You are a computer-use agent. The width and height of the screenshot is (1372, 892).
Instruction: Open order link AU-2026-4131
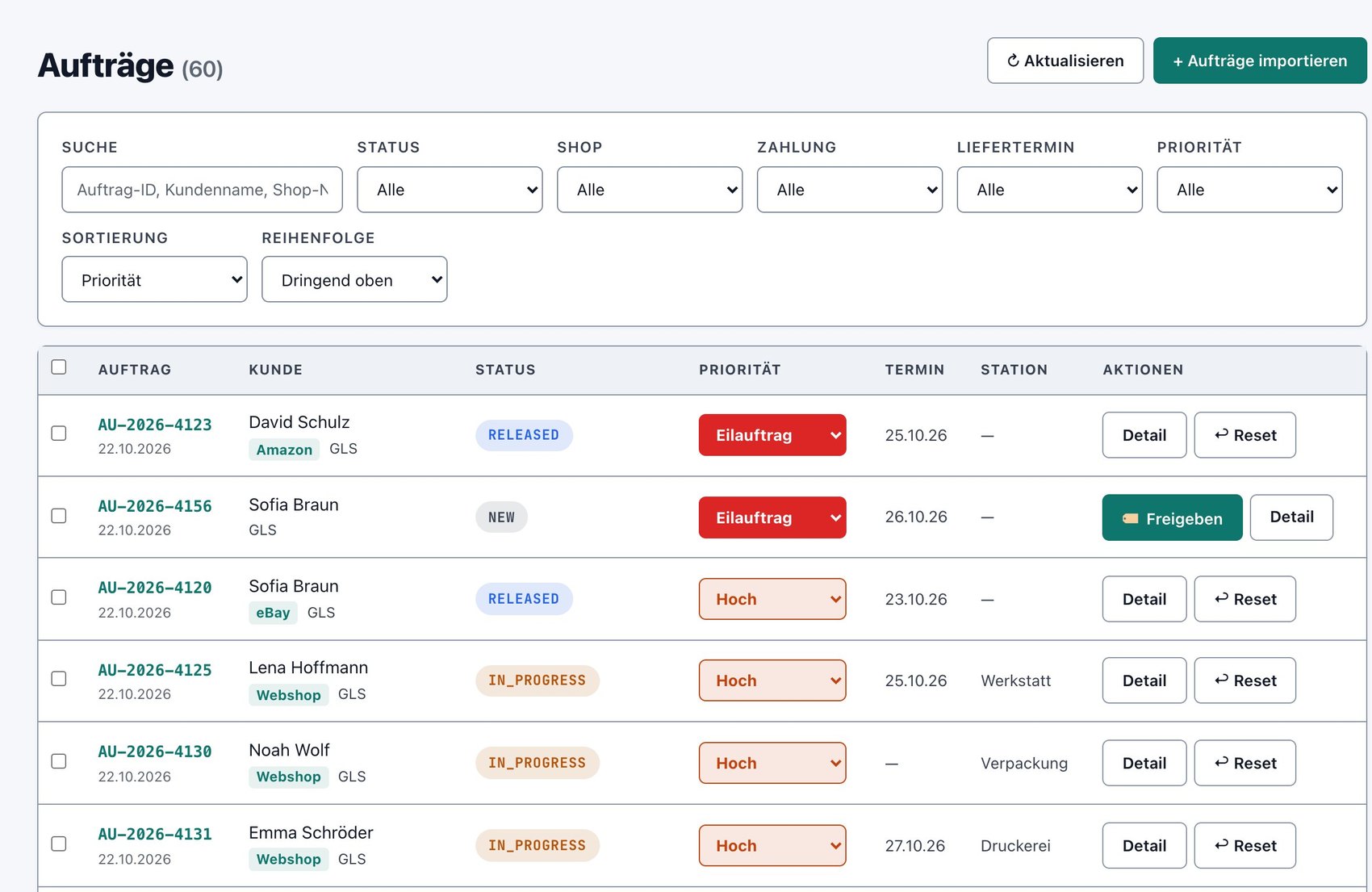(155, 834)
